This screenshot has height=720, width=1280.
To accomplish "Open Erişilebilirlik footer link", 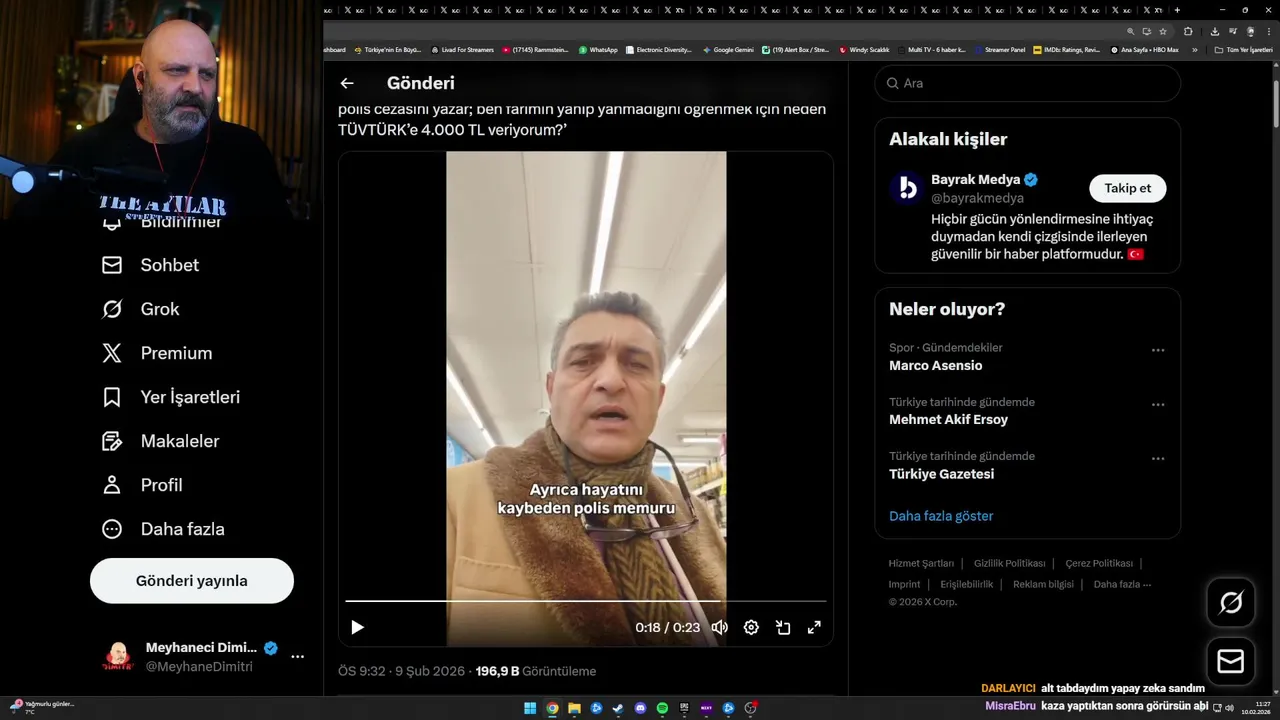I will tap(966, 584).
